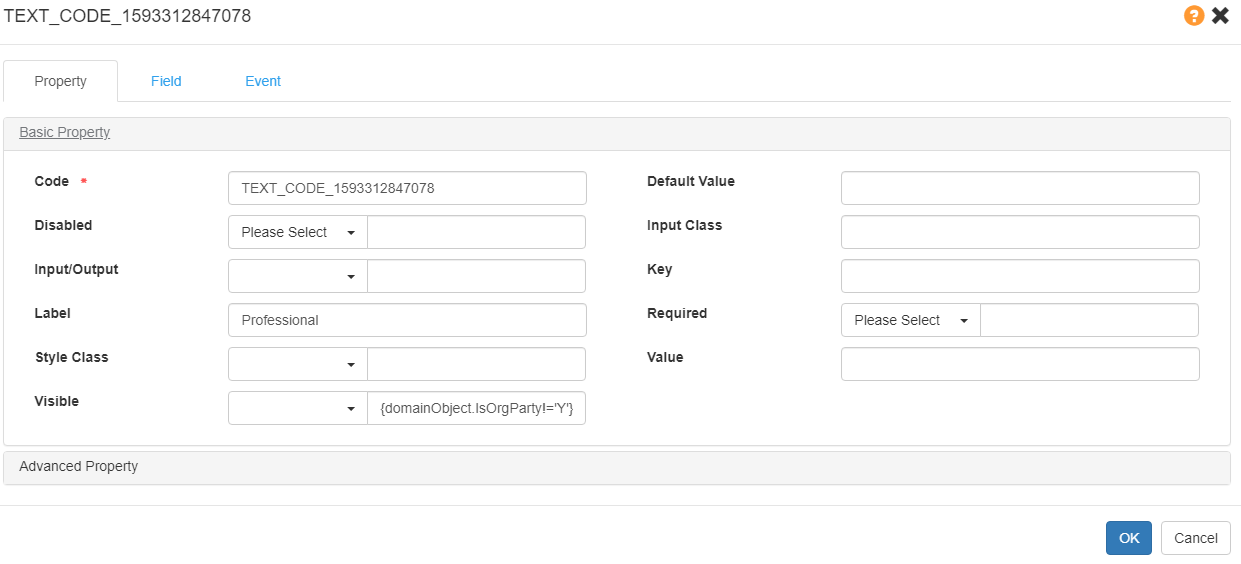Image resolution: width=1241 pixels, height=564 pixels.
Task: Click the Visible expression text field
Action: click(476, 408)
